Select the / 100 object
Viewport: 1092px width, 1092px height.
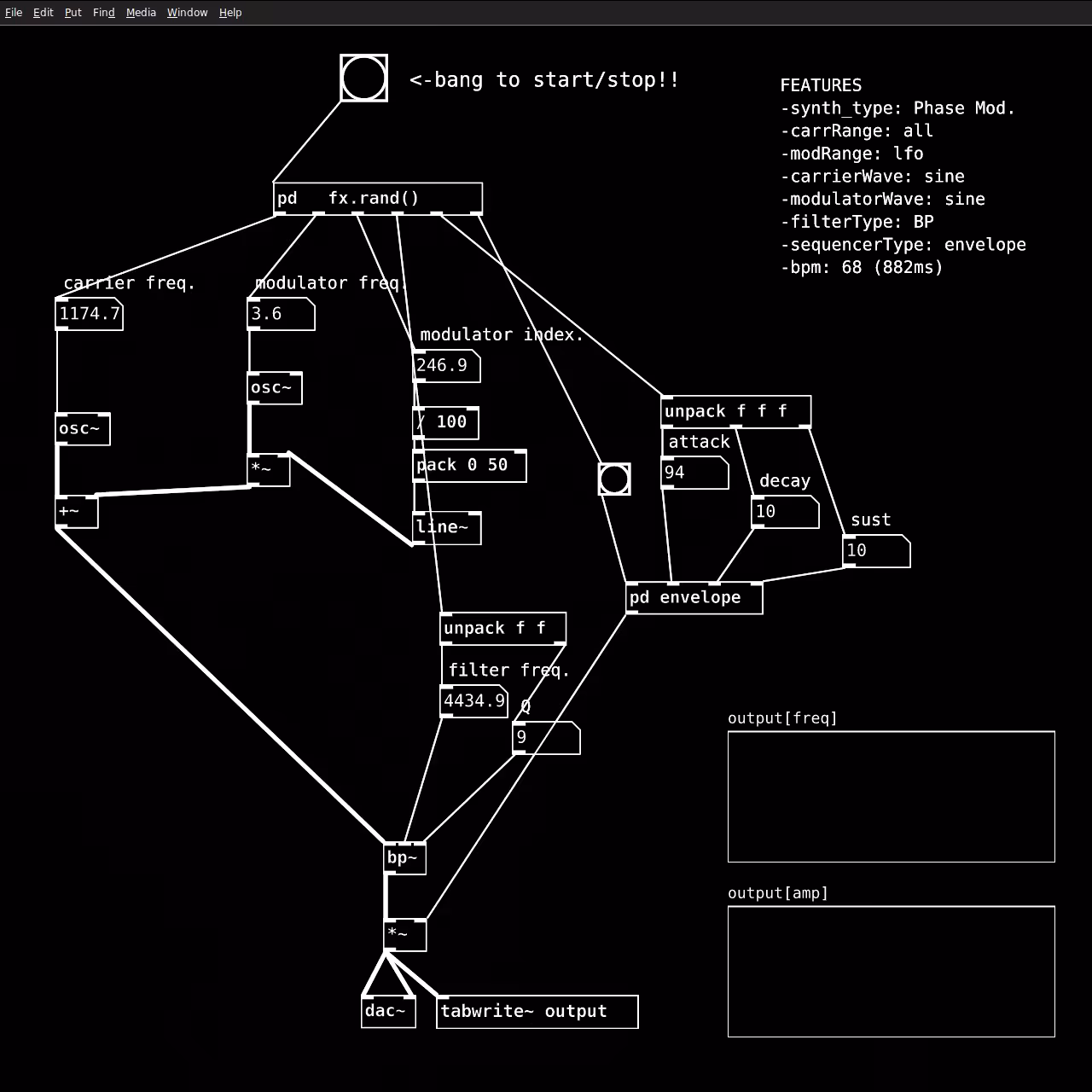click(445, 422)
